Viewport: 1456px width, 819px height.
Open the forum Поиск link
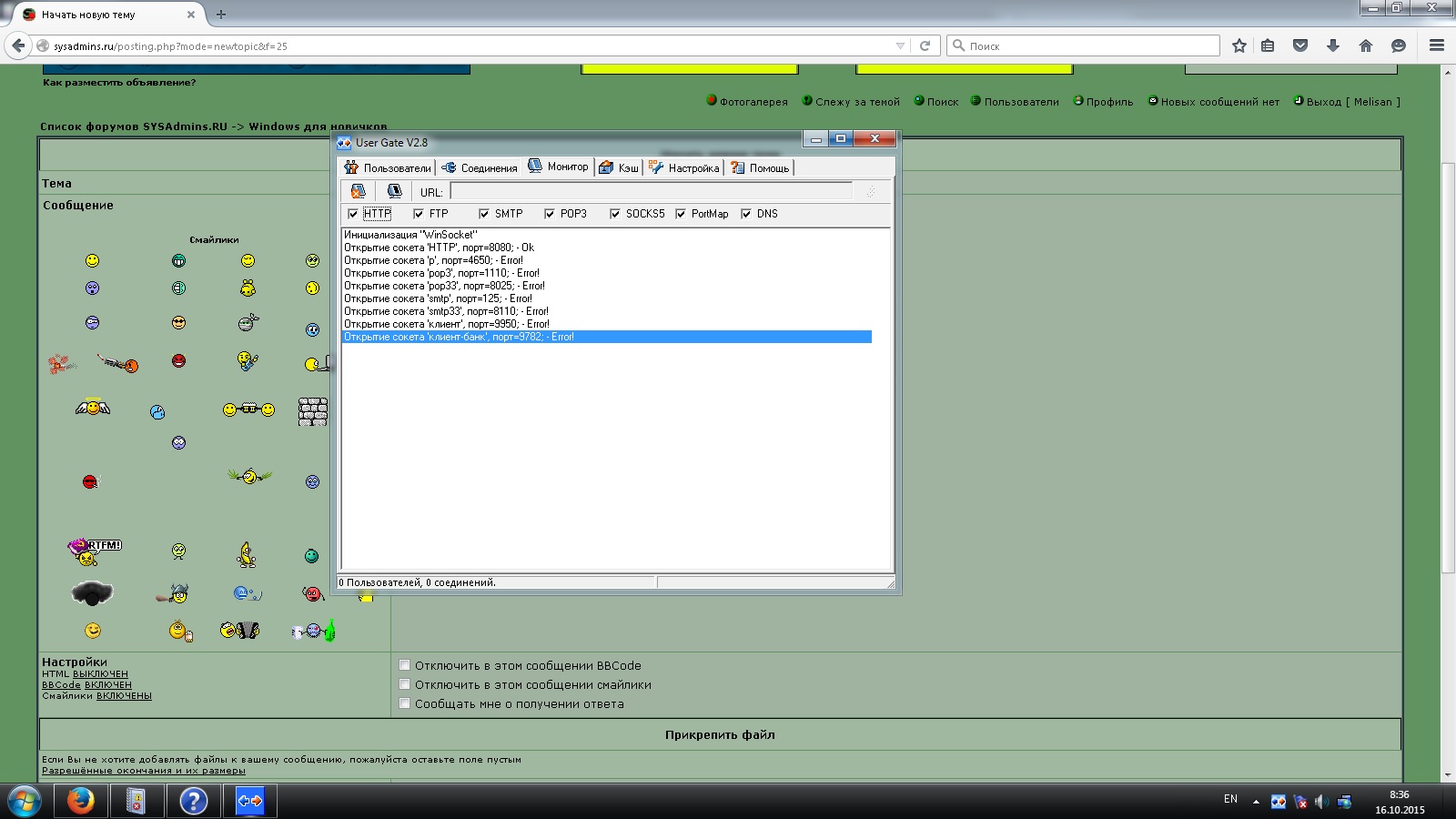pos(943,102)
